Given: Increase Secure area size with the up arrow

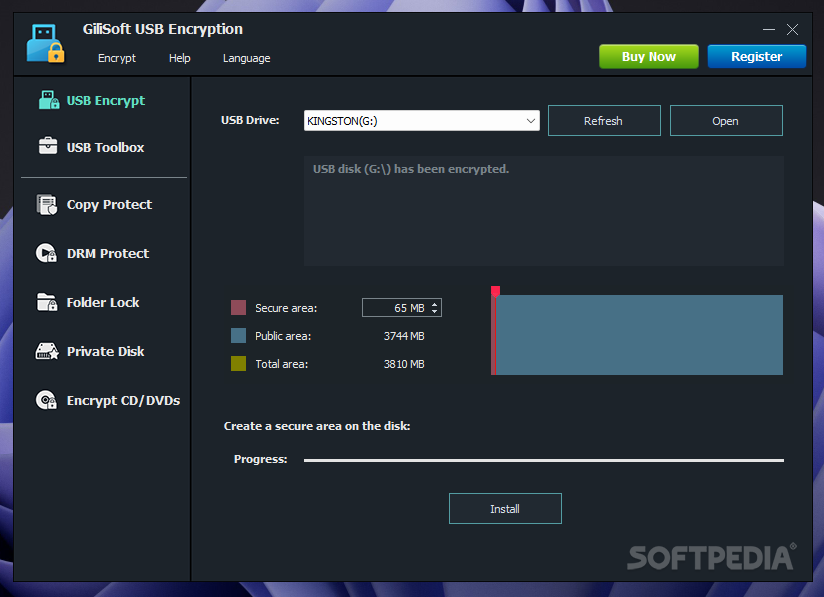Looking at the screenshot, I should (435, 304).
